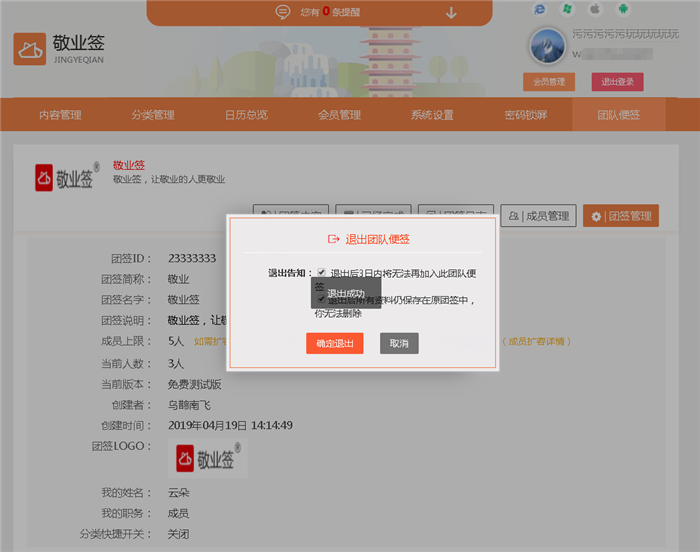The height and width of the screenshot is (552, 700).
Task: Open the 密码锁屏 tab
Action: tap(525, 115)
